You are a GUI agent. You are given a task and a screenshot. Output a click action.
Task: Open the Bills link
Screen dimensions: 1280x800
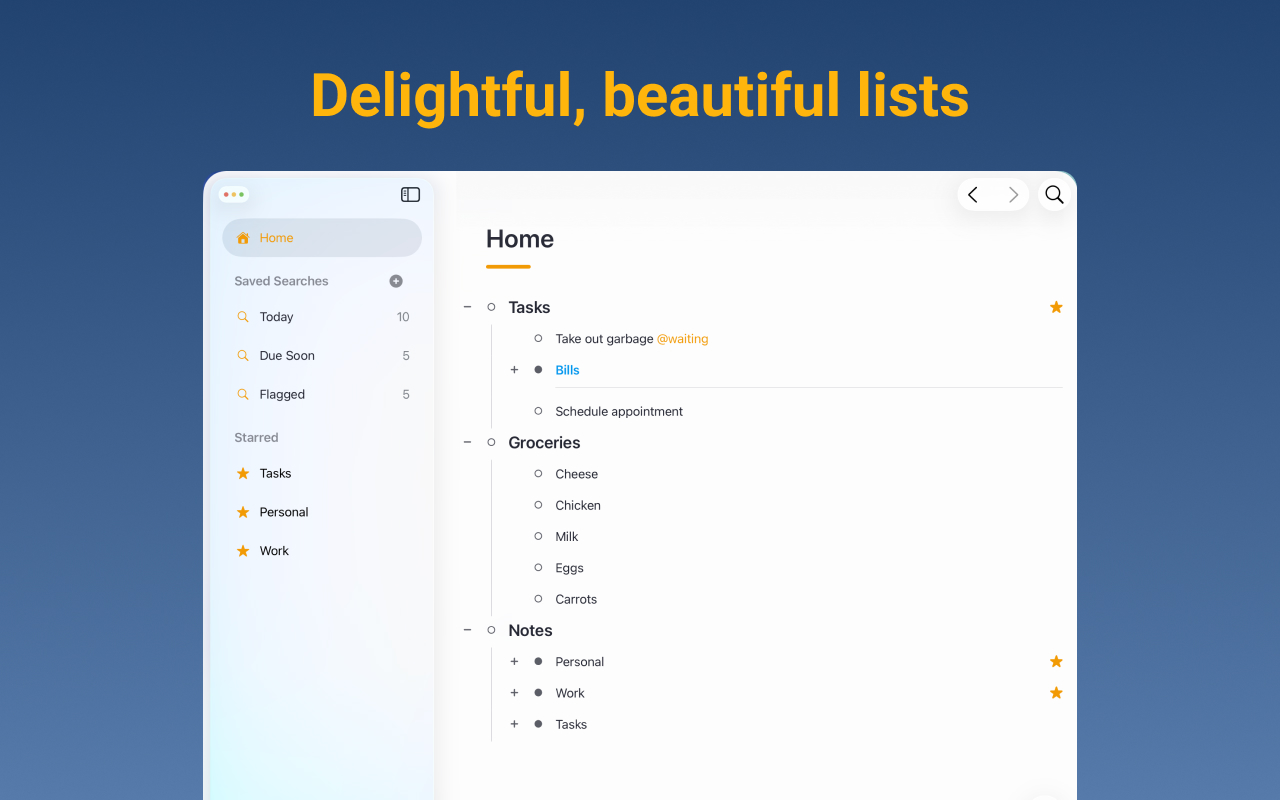pyautogui.click(x=567, y=370)
